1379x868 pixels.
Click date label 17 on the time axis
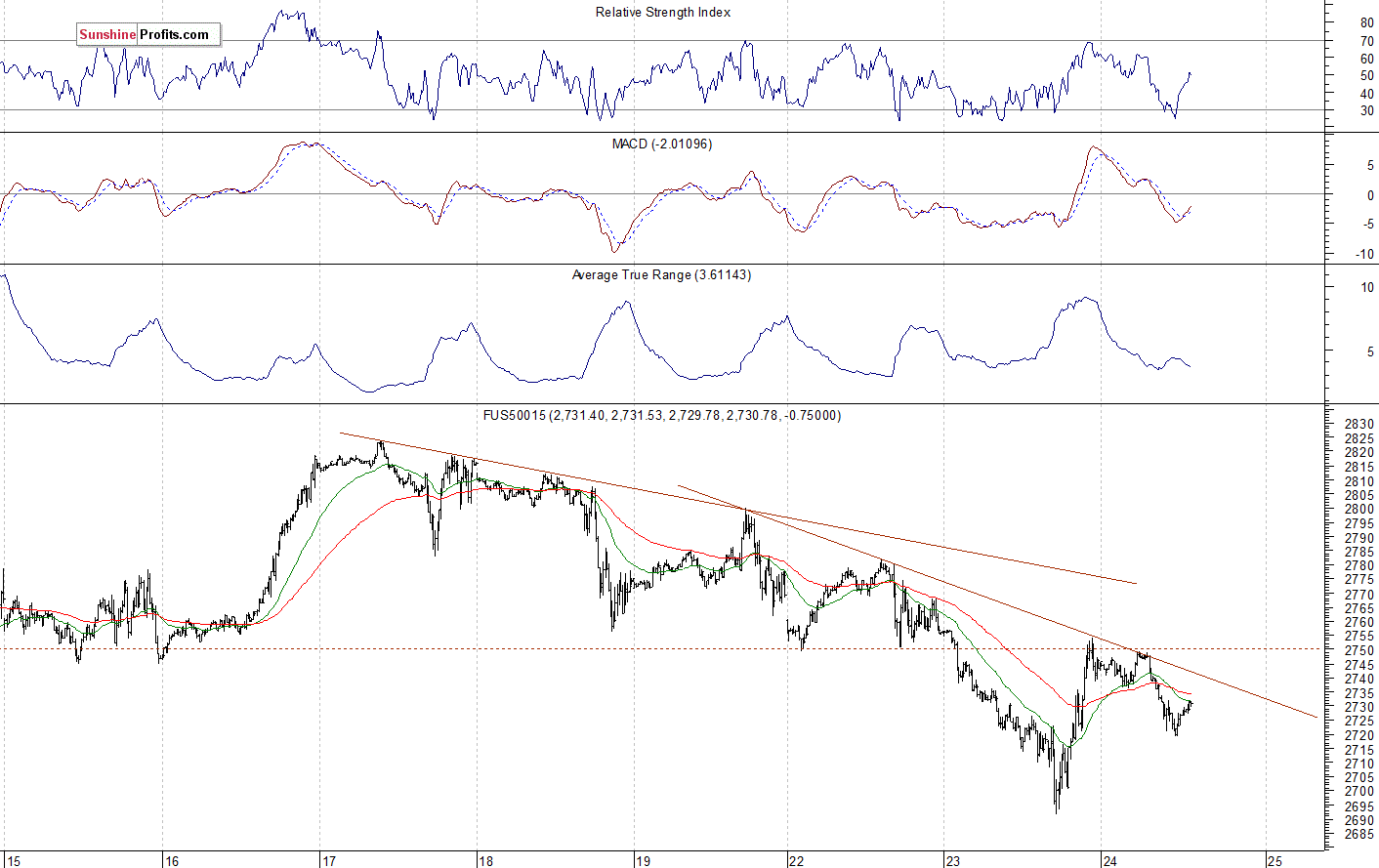(x=328, y=860)
